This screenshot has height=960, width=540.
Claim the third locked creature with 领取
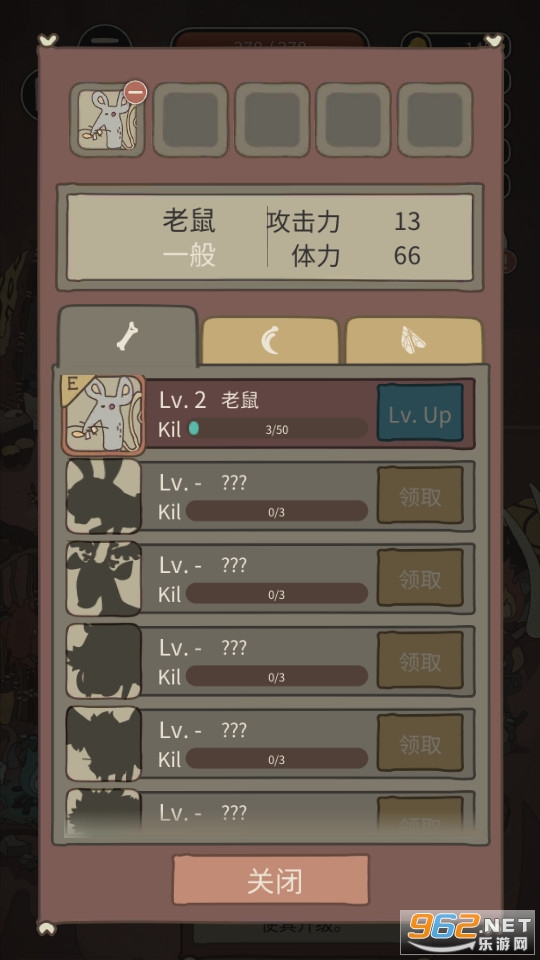(x=420, y=661)
